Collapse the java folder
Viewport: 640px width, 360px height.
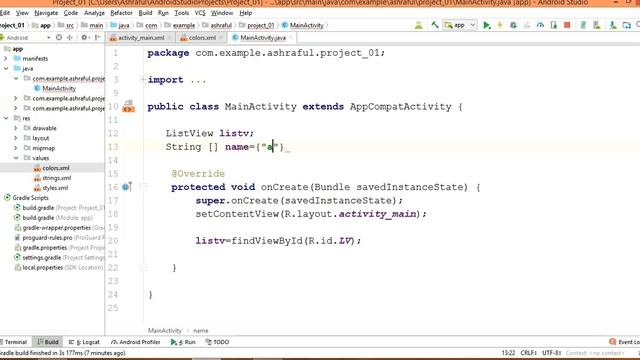coord(6,69)
